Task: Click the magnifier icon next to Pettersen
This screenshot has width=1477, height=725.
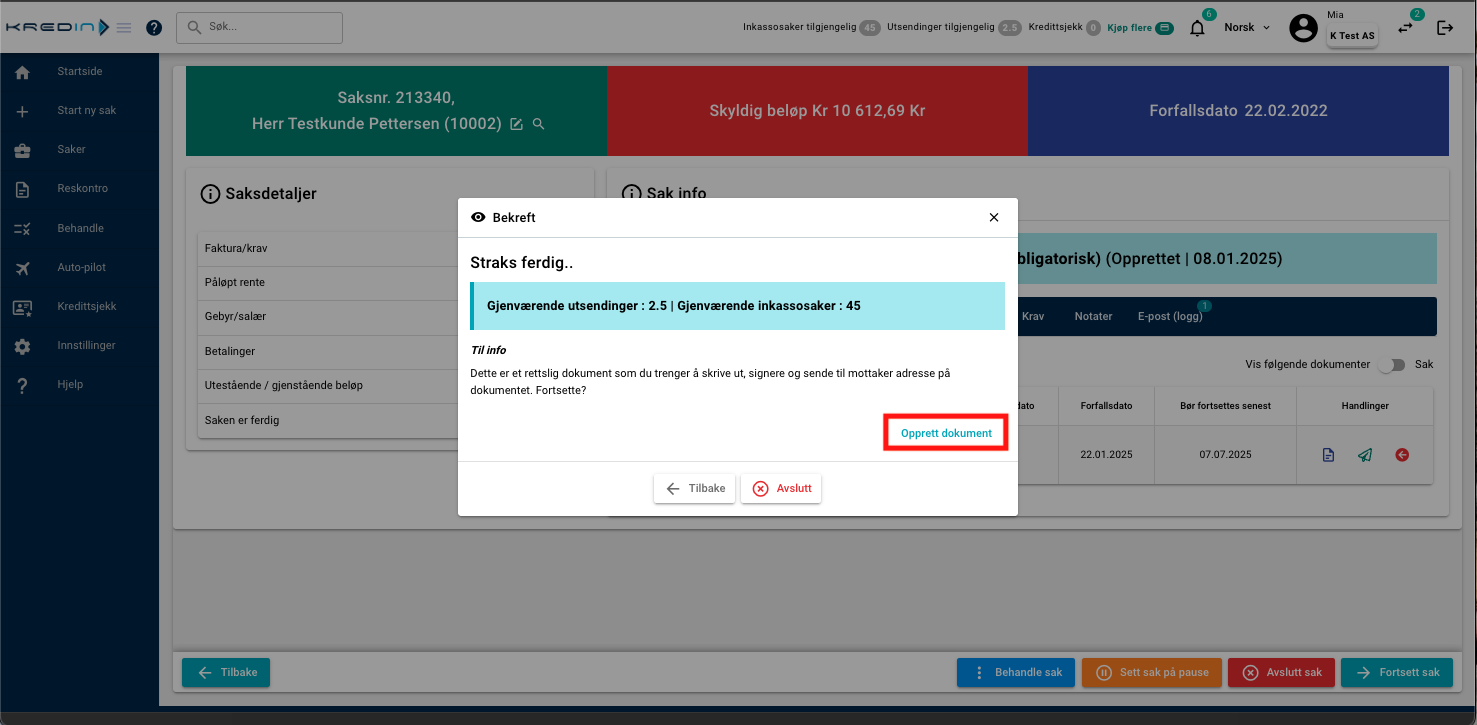Action: (x=538, y=124)
